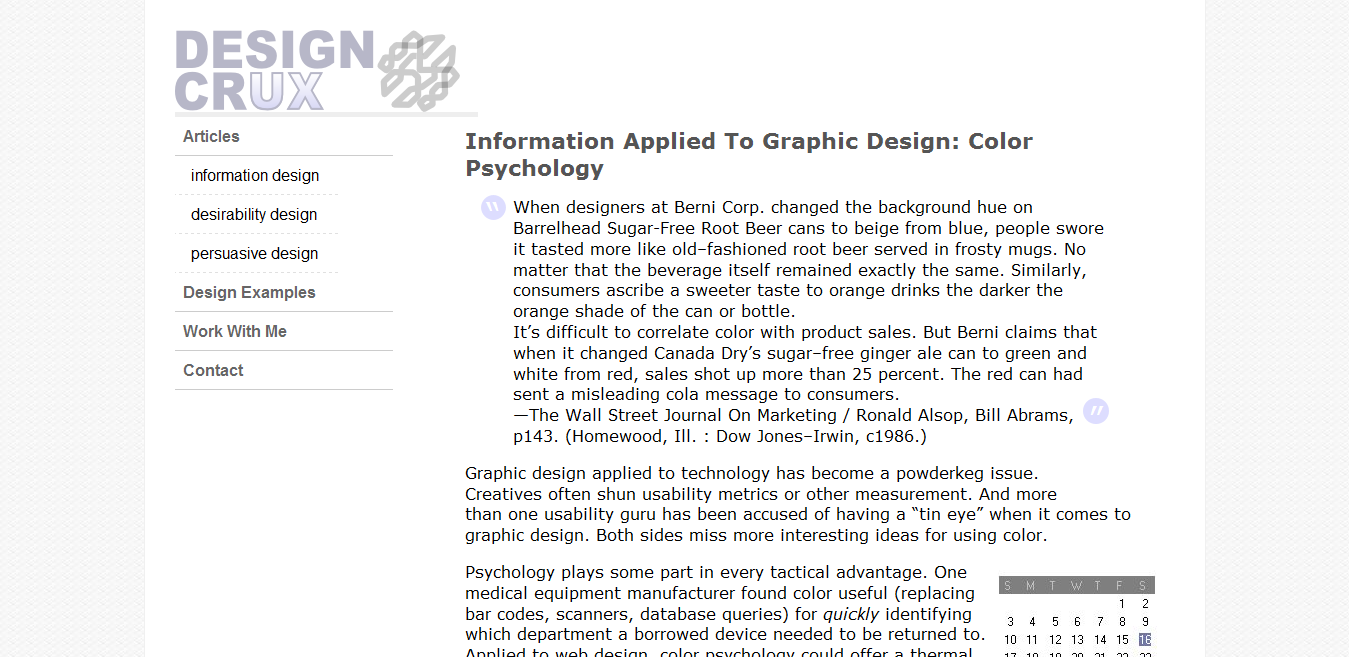Open the desirability design article link

tap(253, 214)
